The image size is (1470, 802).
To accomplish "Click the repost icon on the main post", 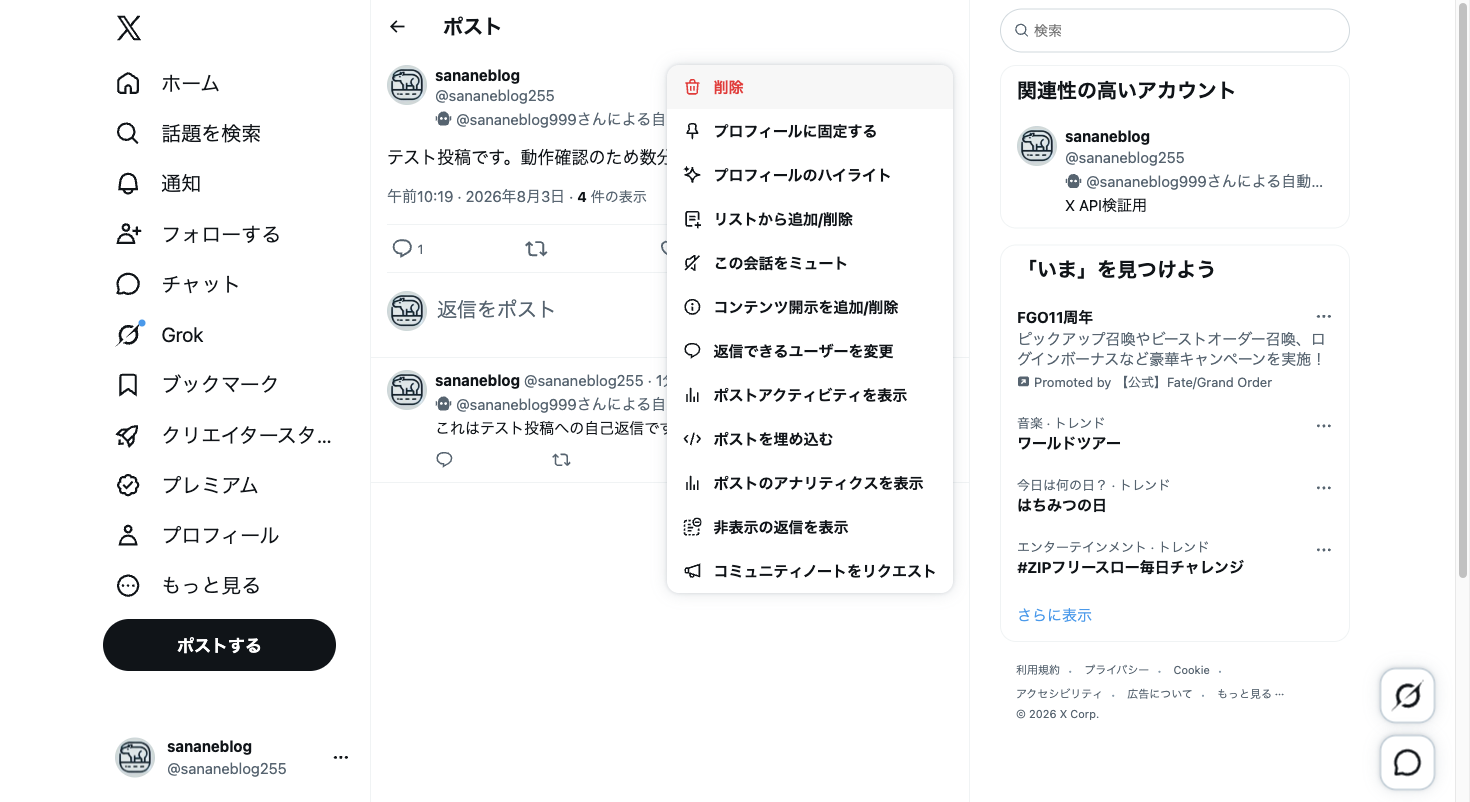I will pos(536,248).
